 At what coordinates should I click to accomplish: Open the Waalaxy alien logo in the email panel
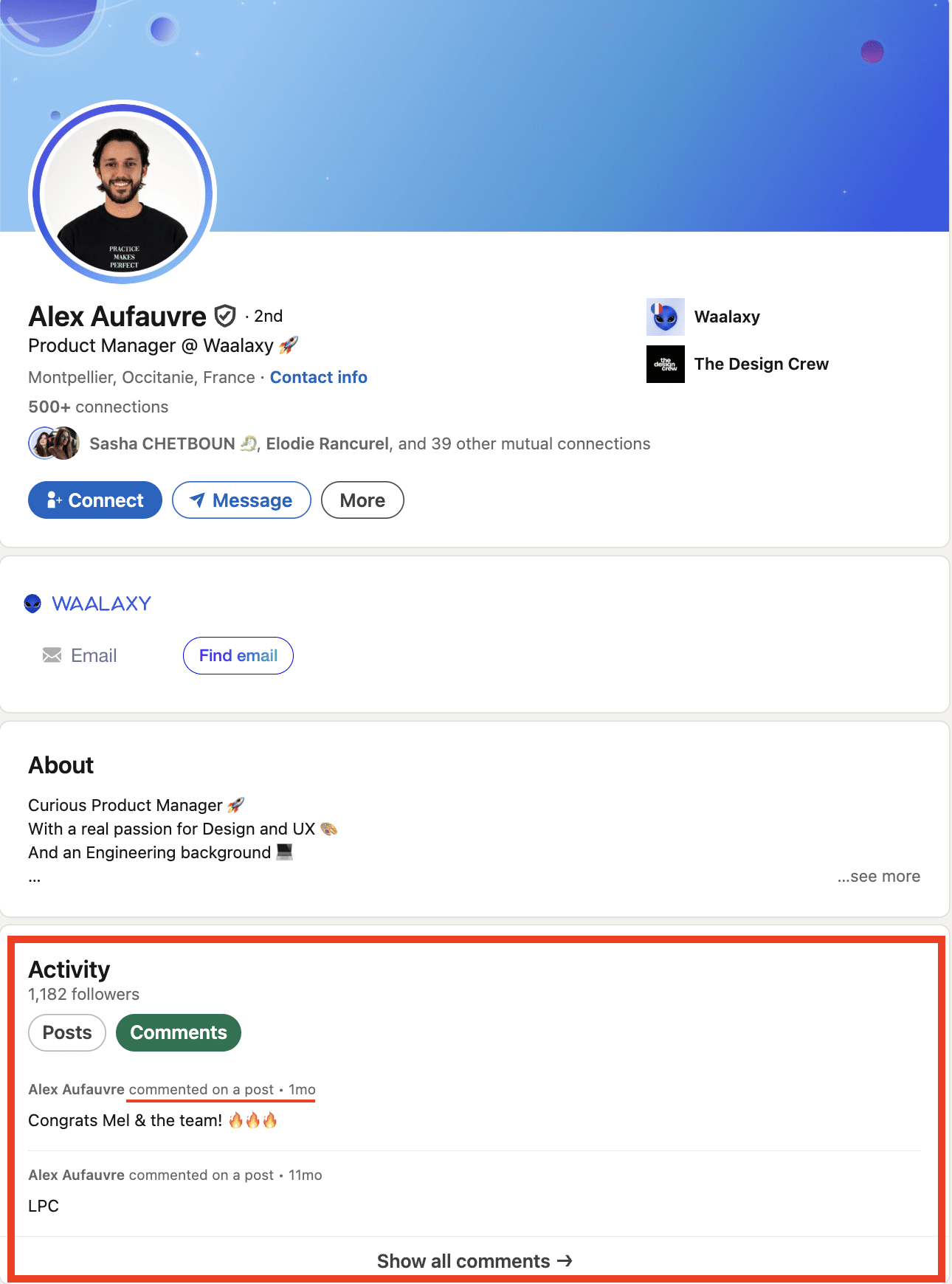[33, 603]
